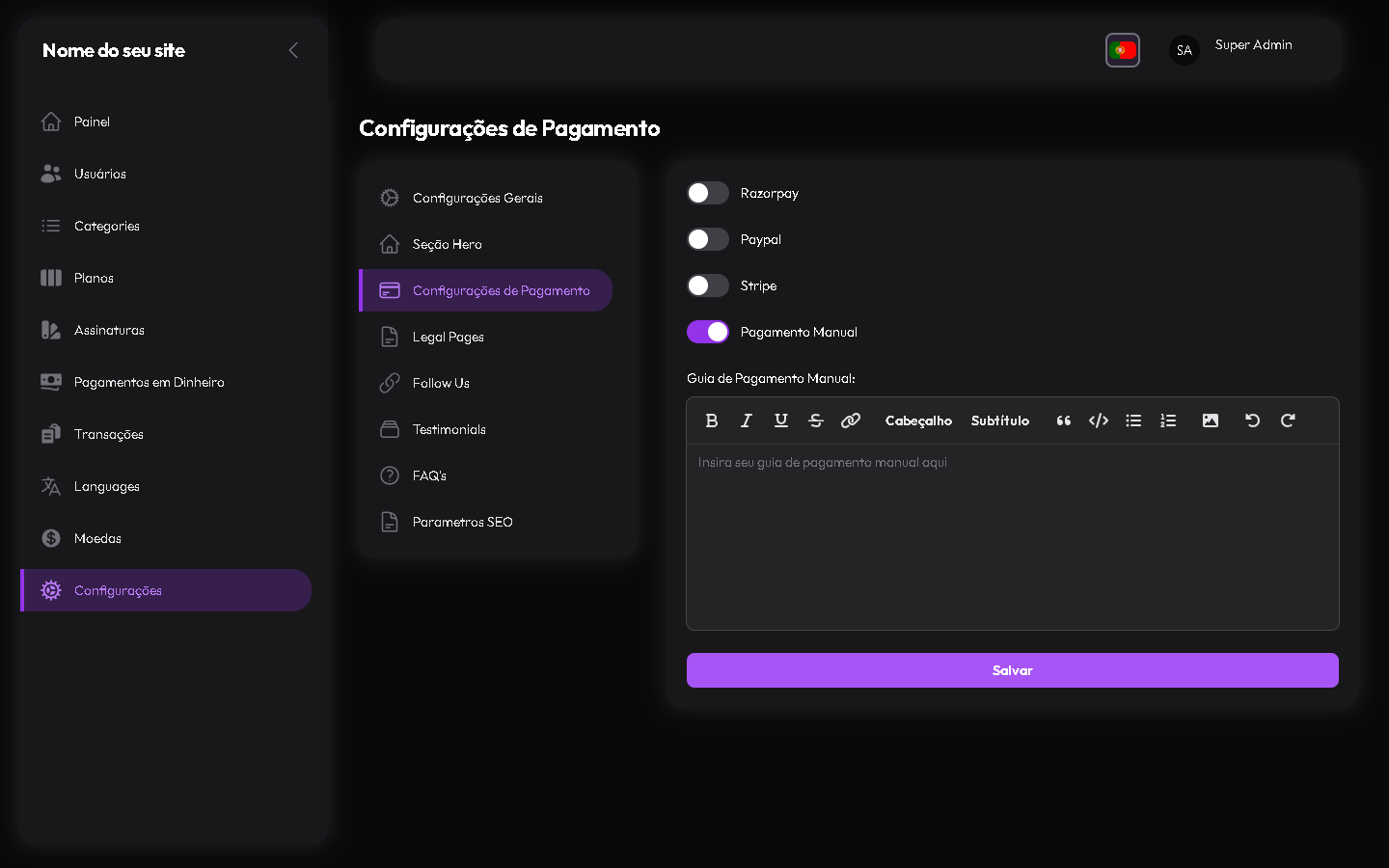This screenshot has width=1389, height=868.
Task: Insert a code block in editor
Action: tap(1099, 420)
